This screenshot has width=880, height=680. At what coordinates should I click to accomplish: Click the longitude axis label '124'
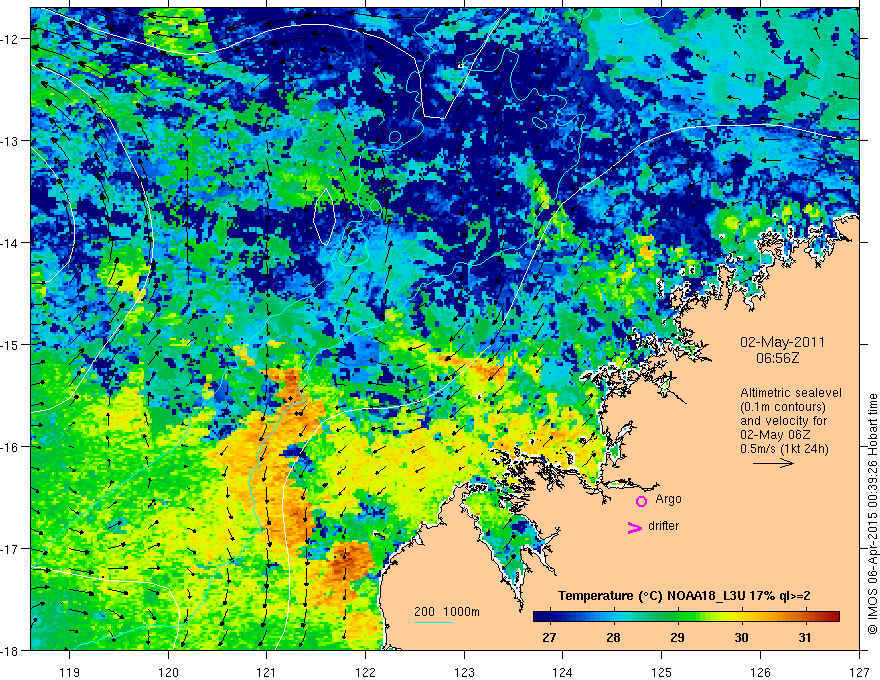point(563,673)
